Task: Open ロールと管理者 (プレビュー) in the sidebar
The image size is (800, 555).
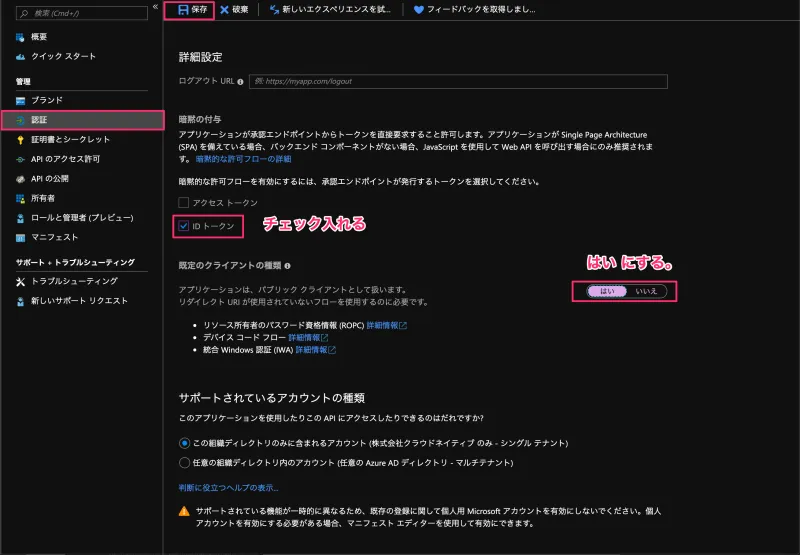Action: coord(82,218)
